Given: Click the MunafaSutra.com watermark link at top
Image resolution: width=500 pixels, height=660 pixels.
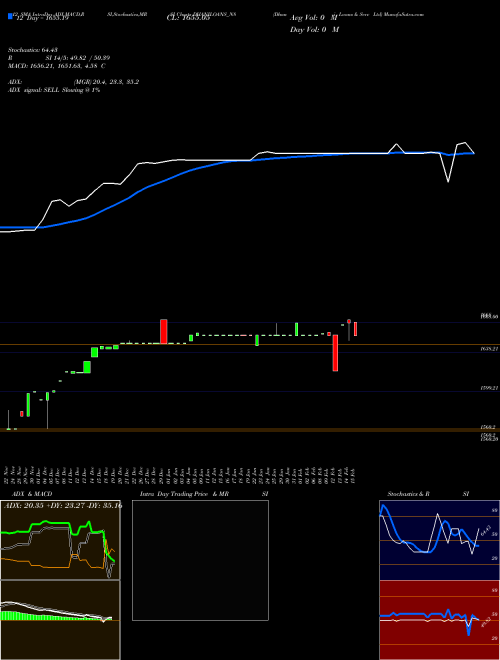Looking at the screenshot, I should (x=404, y=14).
